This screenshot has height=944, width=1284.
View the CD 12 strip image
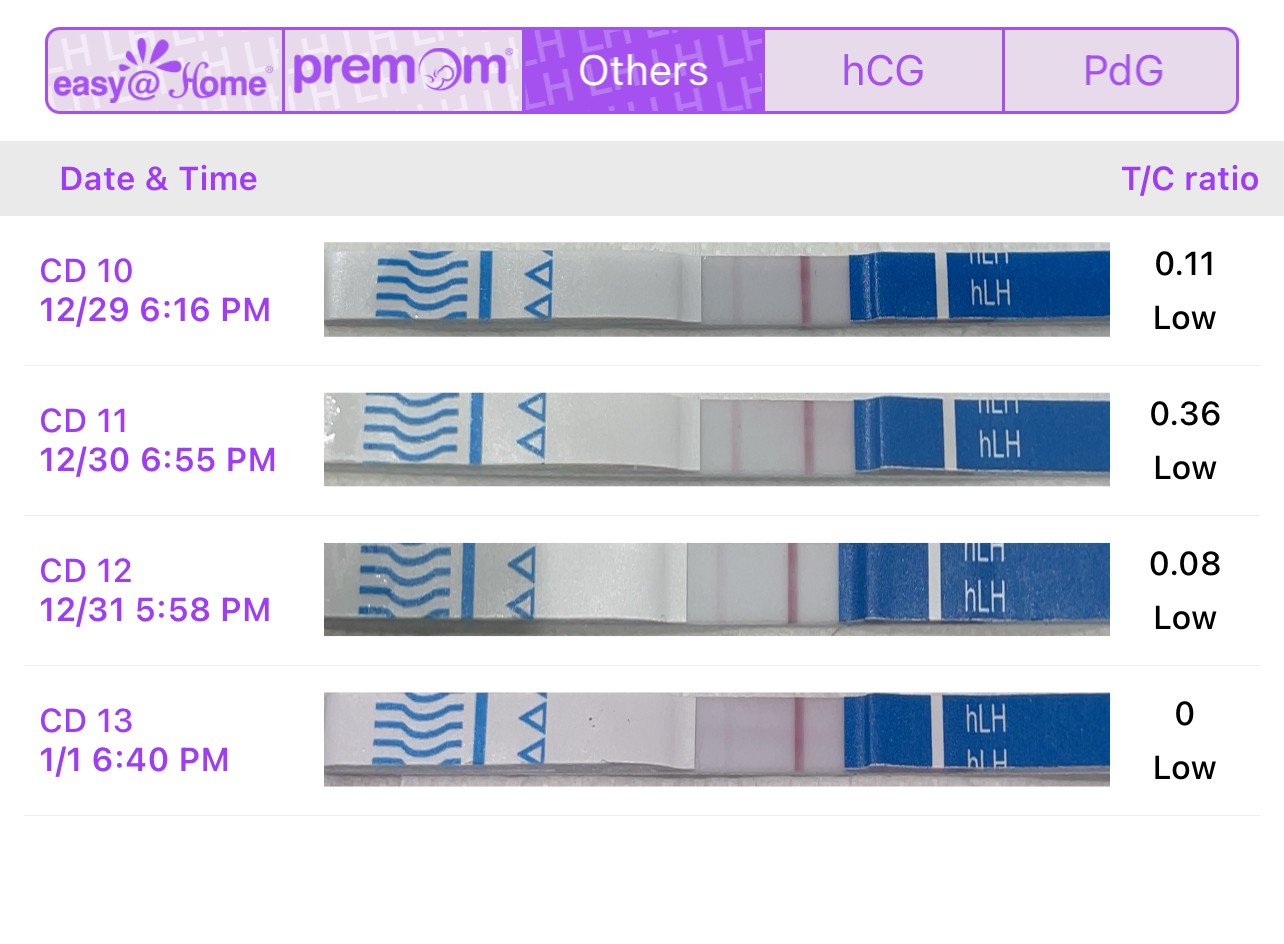tap(716, 589)
